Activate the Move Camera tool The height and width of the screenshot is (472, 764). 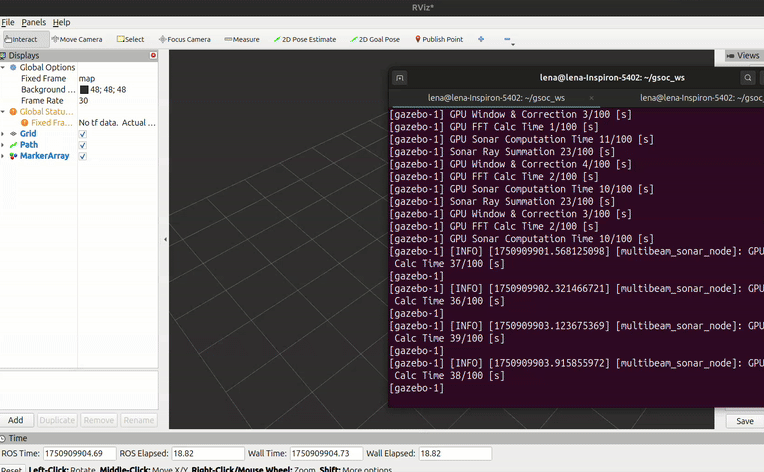point(77,39)
